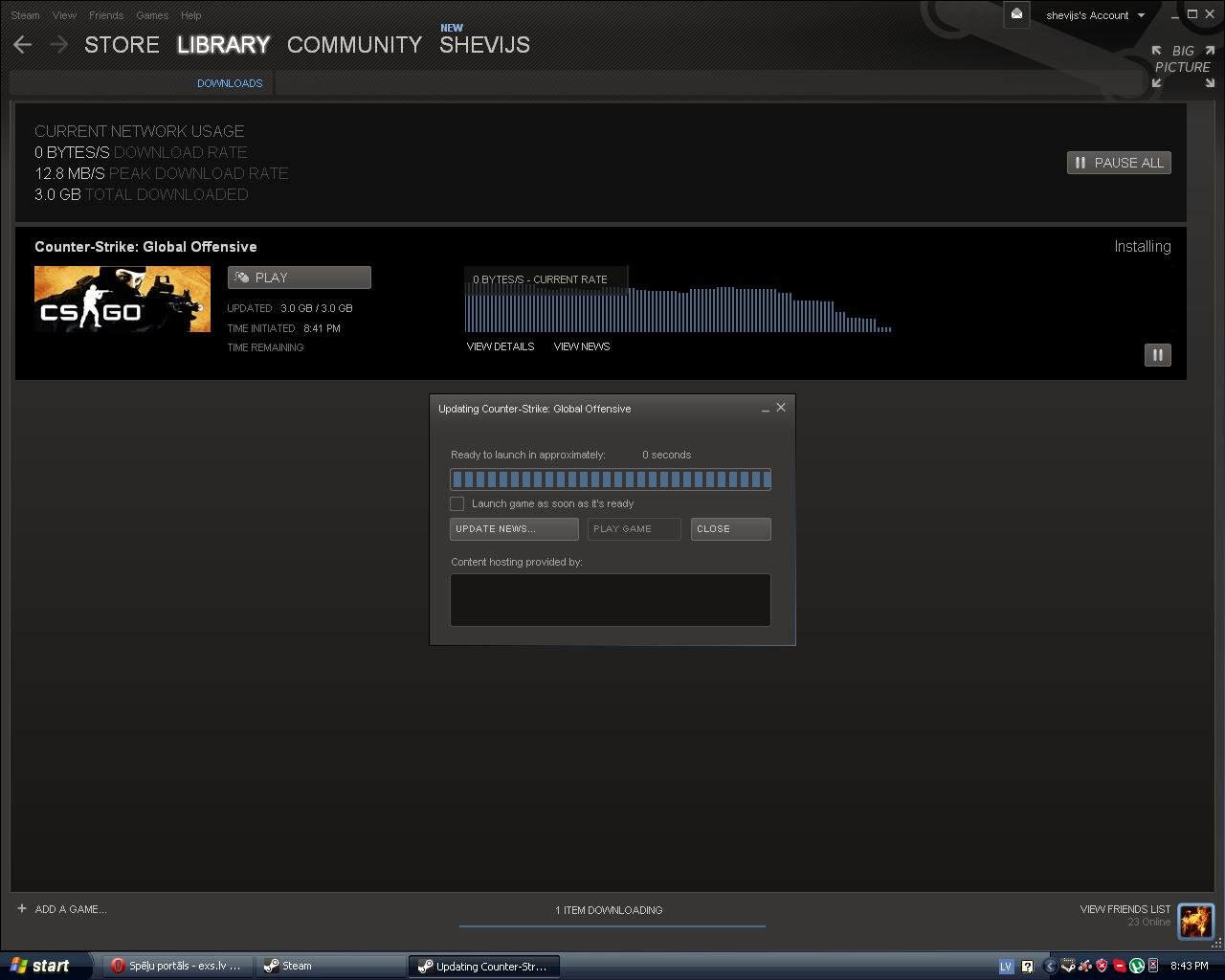Click the 8:43 PM system clock
Viewport: 1225px width, 980px height.
tap(1190, 966)
